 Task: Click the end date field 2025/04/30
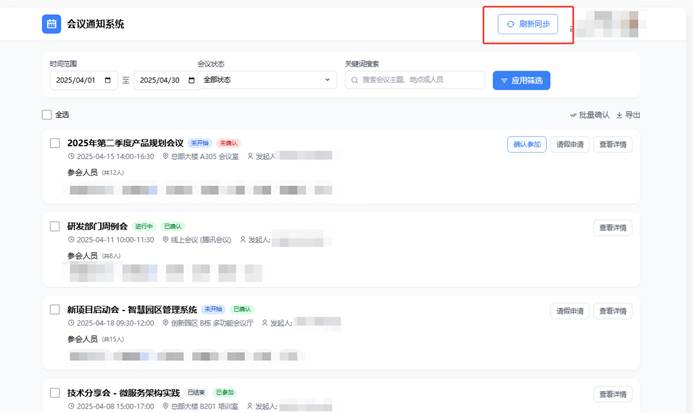coord(165,80)
